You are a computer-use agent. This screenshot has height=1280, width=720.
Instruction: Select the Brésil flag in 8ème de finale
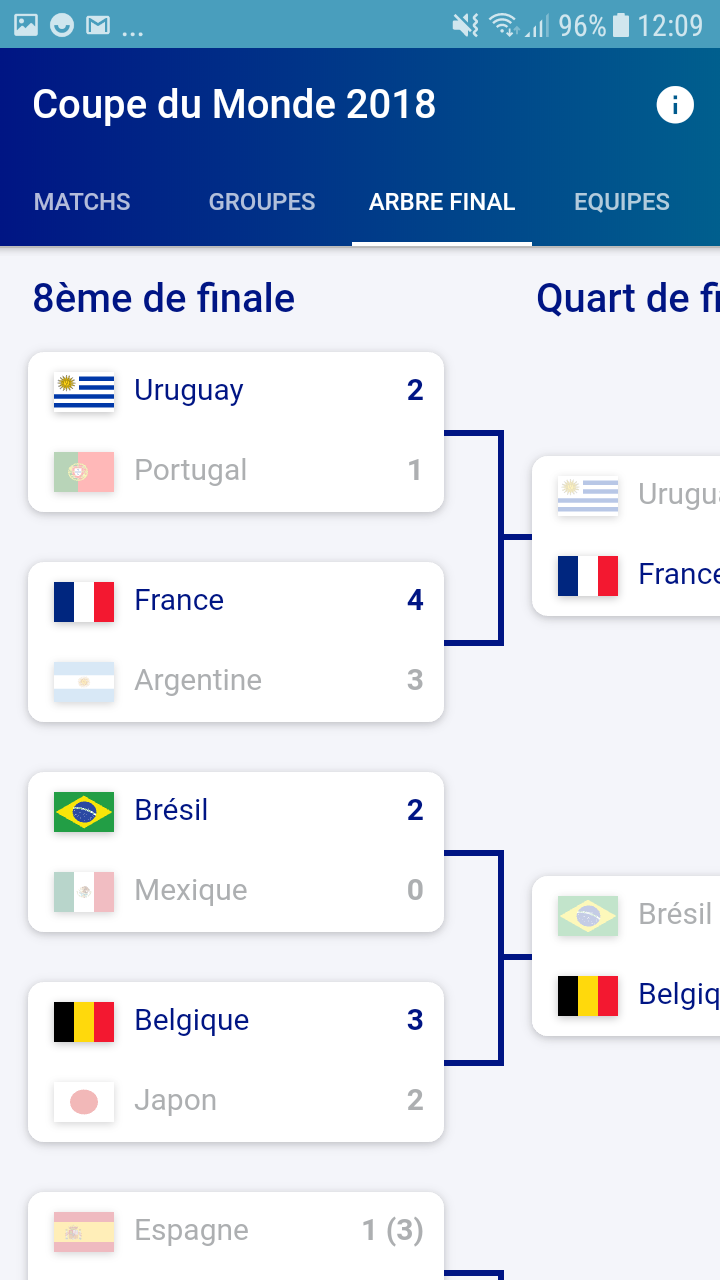[x=84, y=811]
